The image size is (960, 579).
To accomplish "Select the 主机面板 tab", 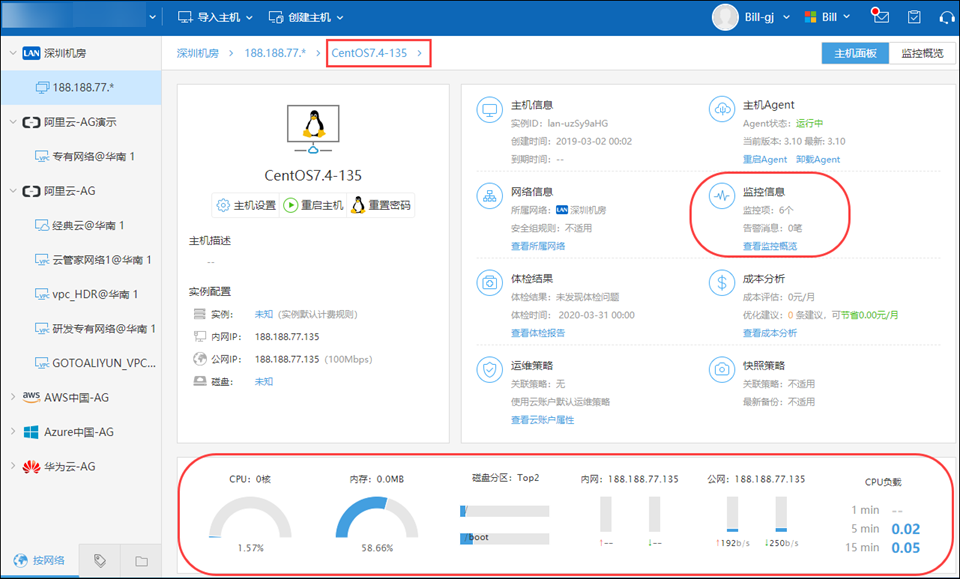I will 855,53.
